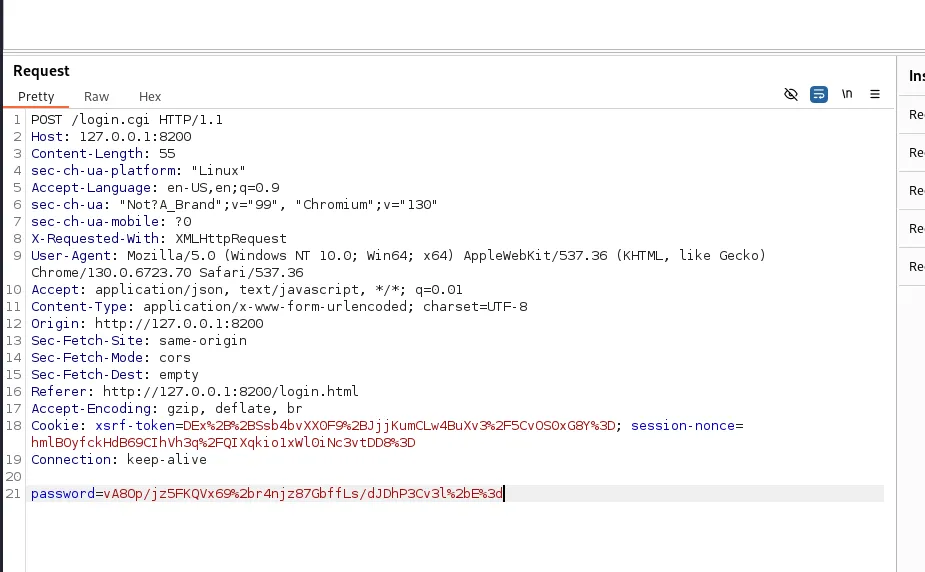This screenshot has width=925, height=572.
Task: Open the hamburger options menu icon
Action: [x=875, y=94]
